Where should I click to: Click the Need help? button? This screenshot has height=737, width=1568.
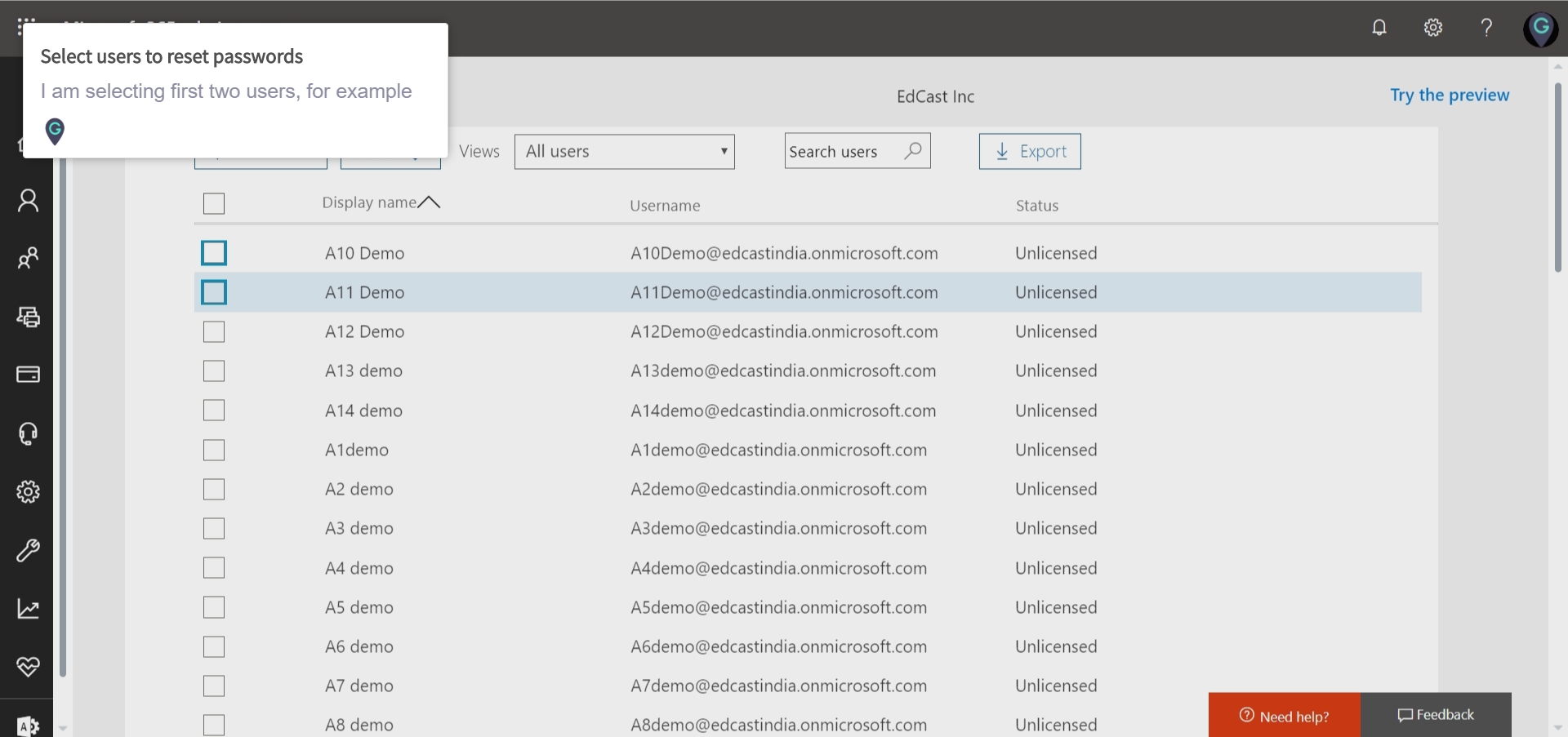(x=1285, y=715)
